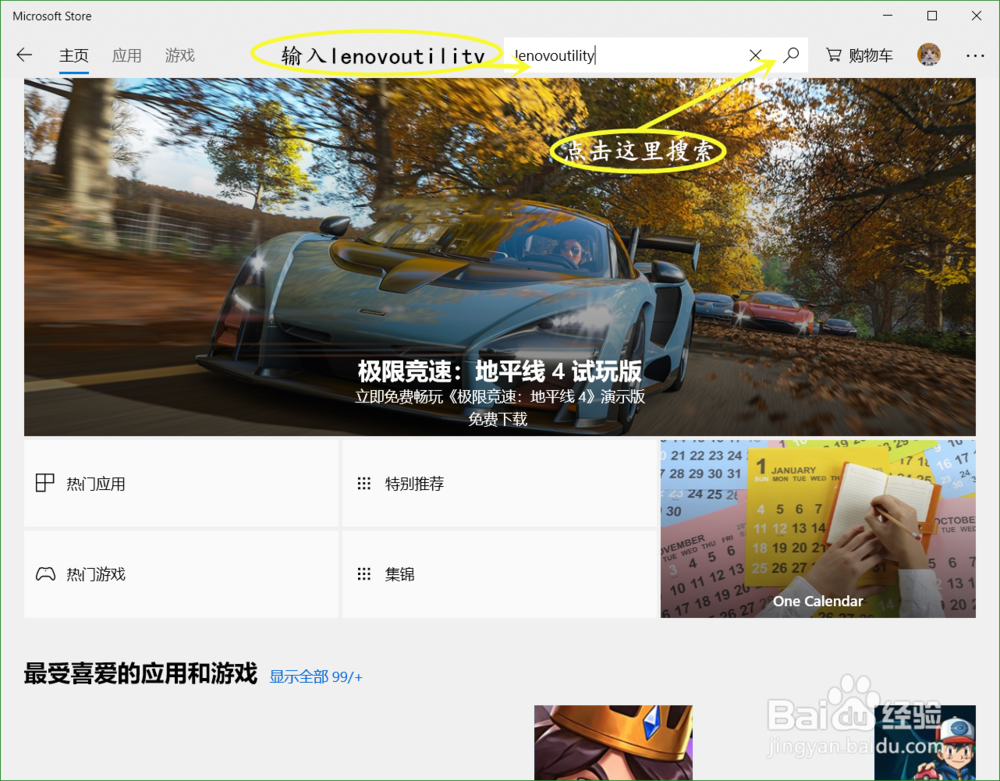Select the 热门应用 grid icon
Image resolution: width=1000 pixels, height=781 pixels.
(x=45, y=482)
